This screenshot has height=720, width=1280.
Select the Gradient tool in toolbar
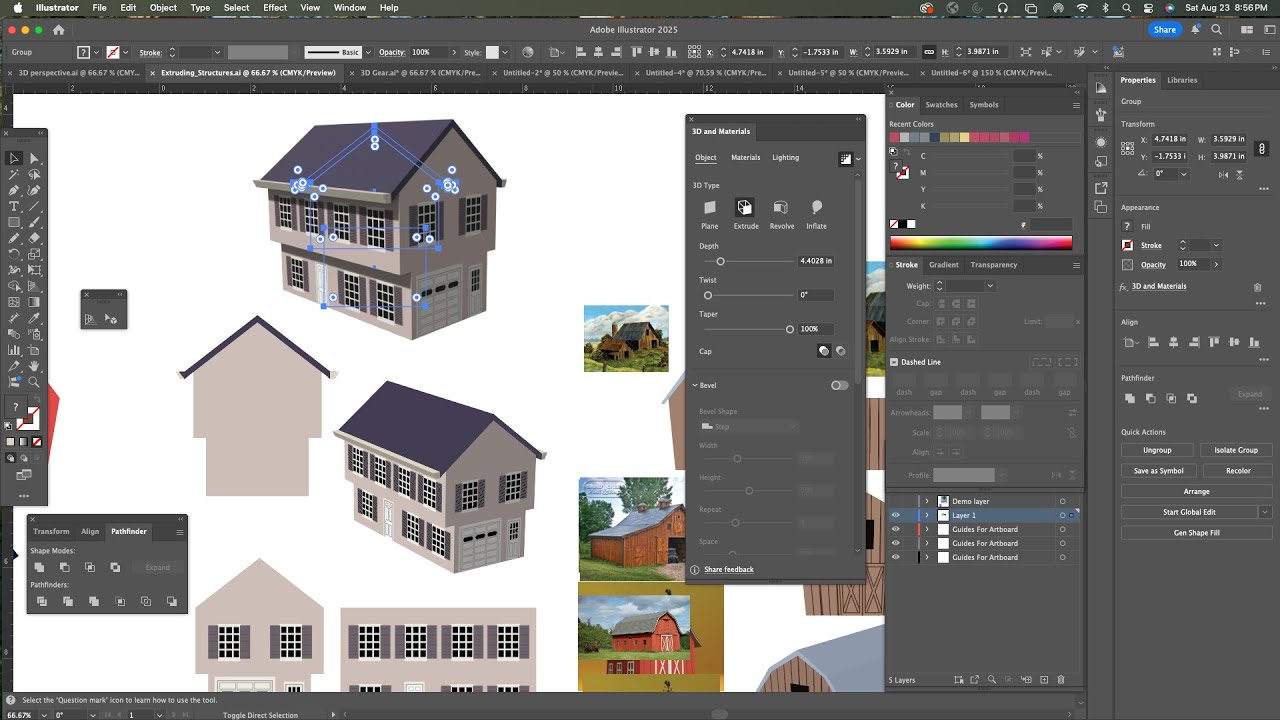click(34, 302)
